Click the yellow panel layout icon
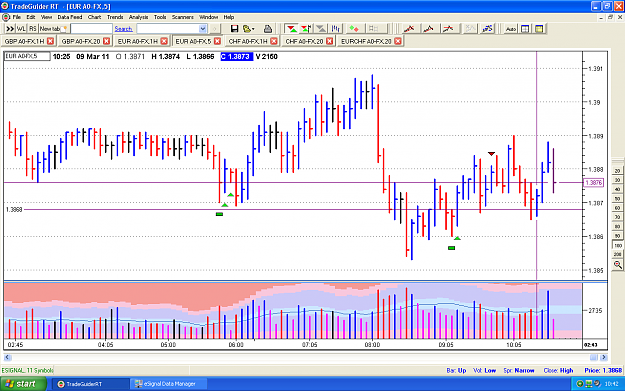Viewport: 625px width, 391px height. coord(539,29)
